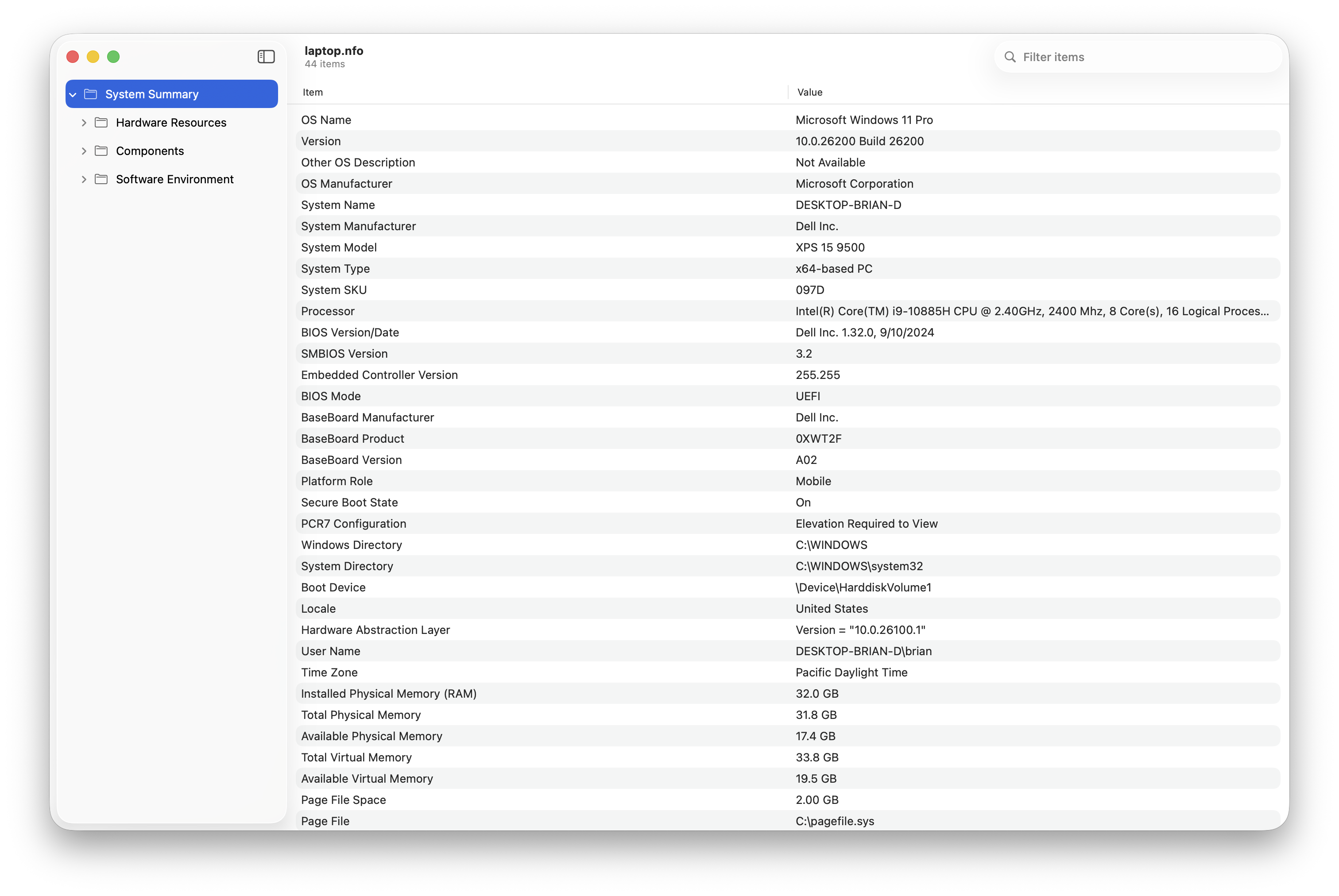Toggle the sidebar visibility button
Screen dimensions: 1339x896
click(266, 57)
